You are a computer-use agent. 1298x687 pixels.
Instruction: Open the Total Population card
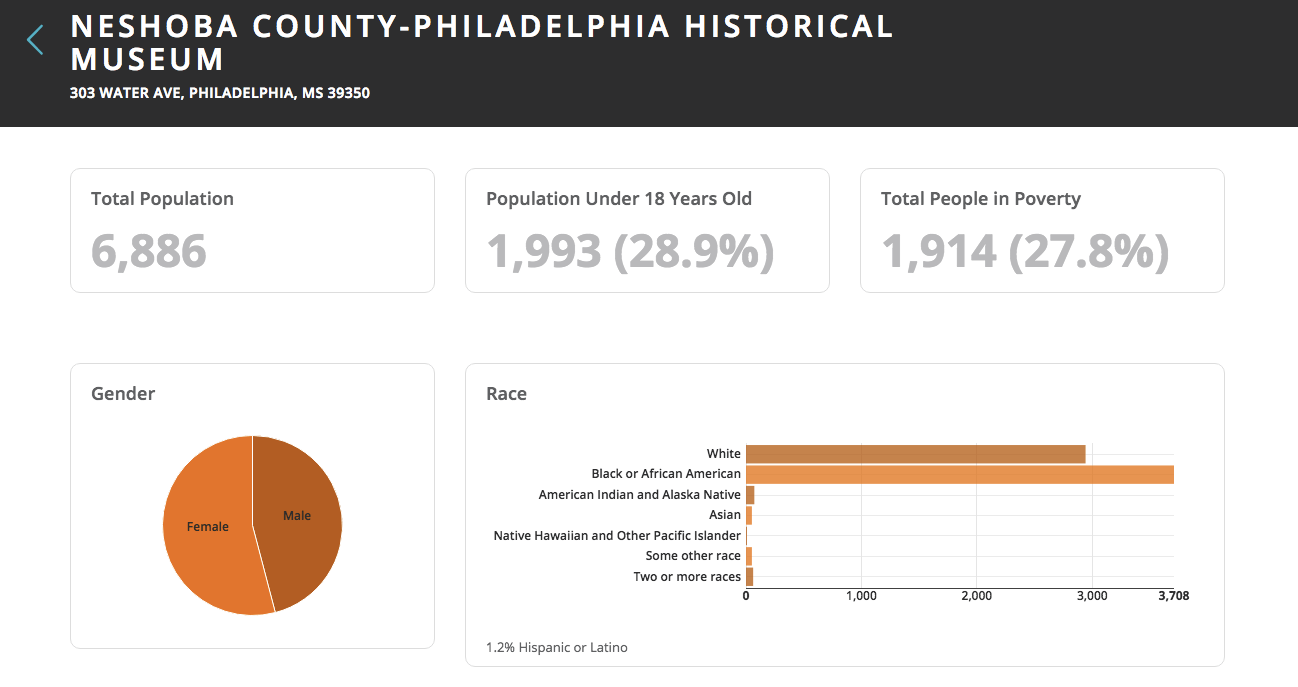coord(252,230)
